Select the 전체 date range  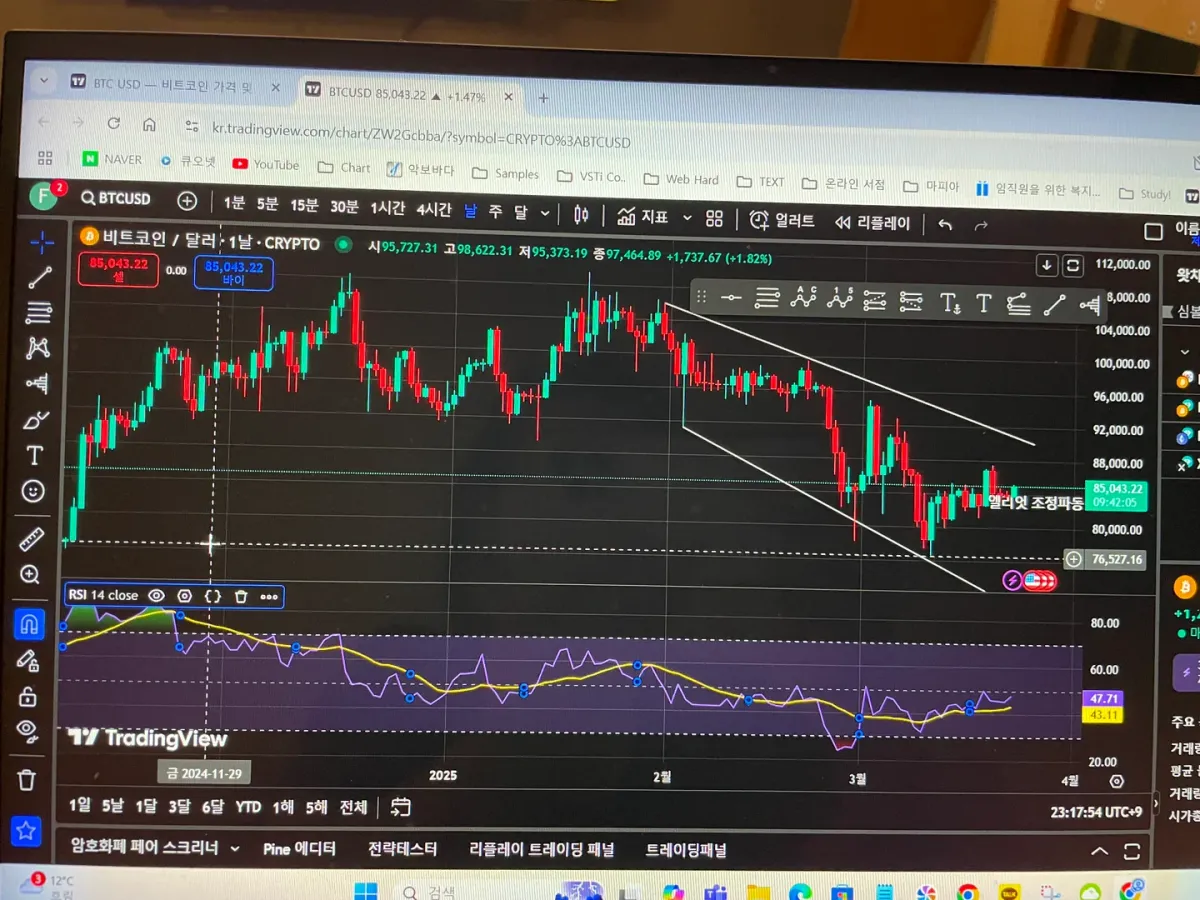tap(354, 807)
